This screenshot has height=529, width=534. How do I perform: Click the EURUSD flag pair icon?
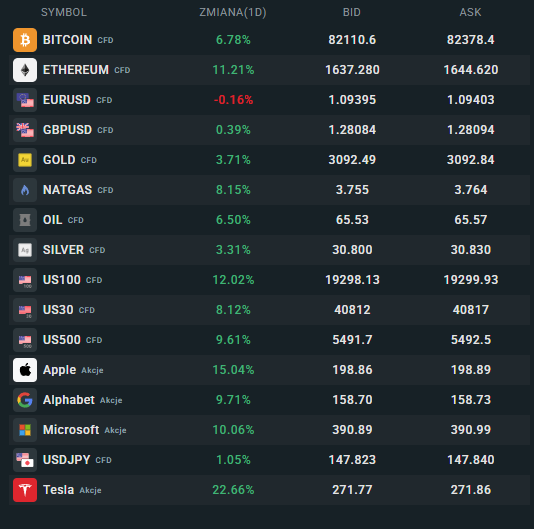(25, 100)
